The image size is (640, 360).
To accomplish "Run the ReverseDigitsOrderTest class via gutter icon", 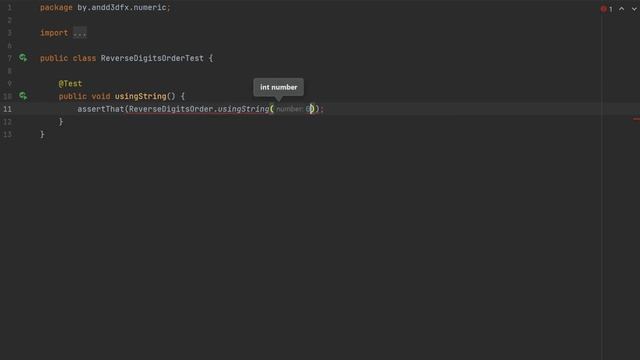I will [23, 58].
